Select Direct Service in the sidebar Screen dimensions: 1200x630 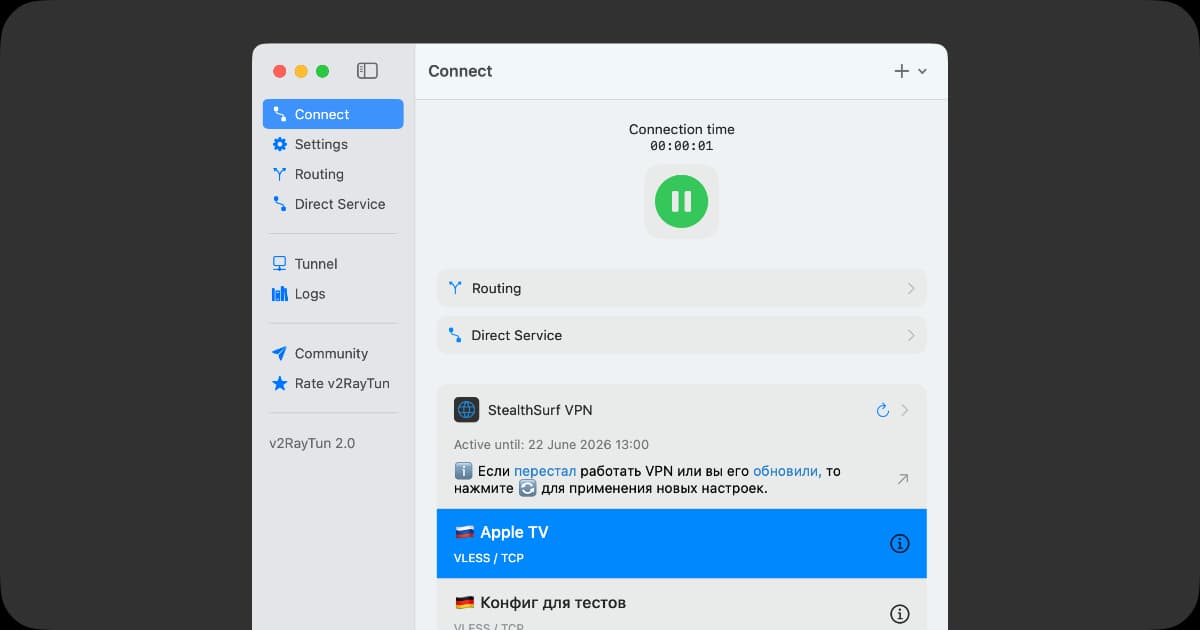(x=339, y=204)
